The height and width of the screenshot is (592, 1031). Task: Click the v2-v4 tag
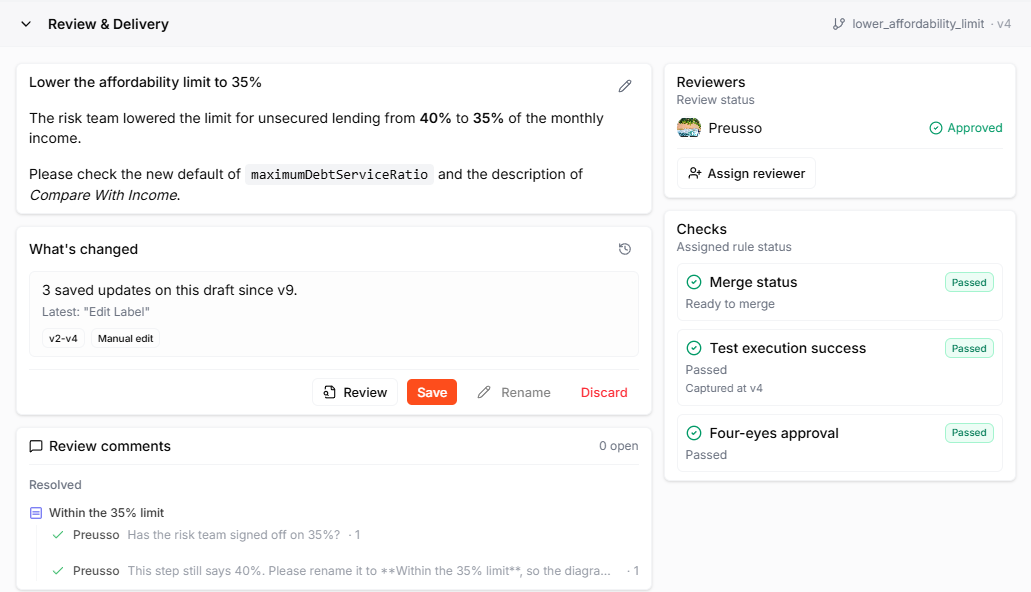click(63, 339)
